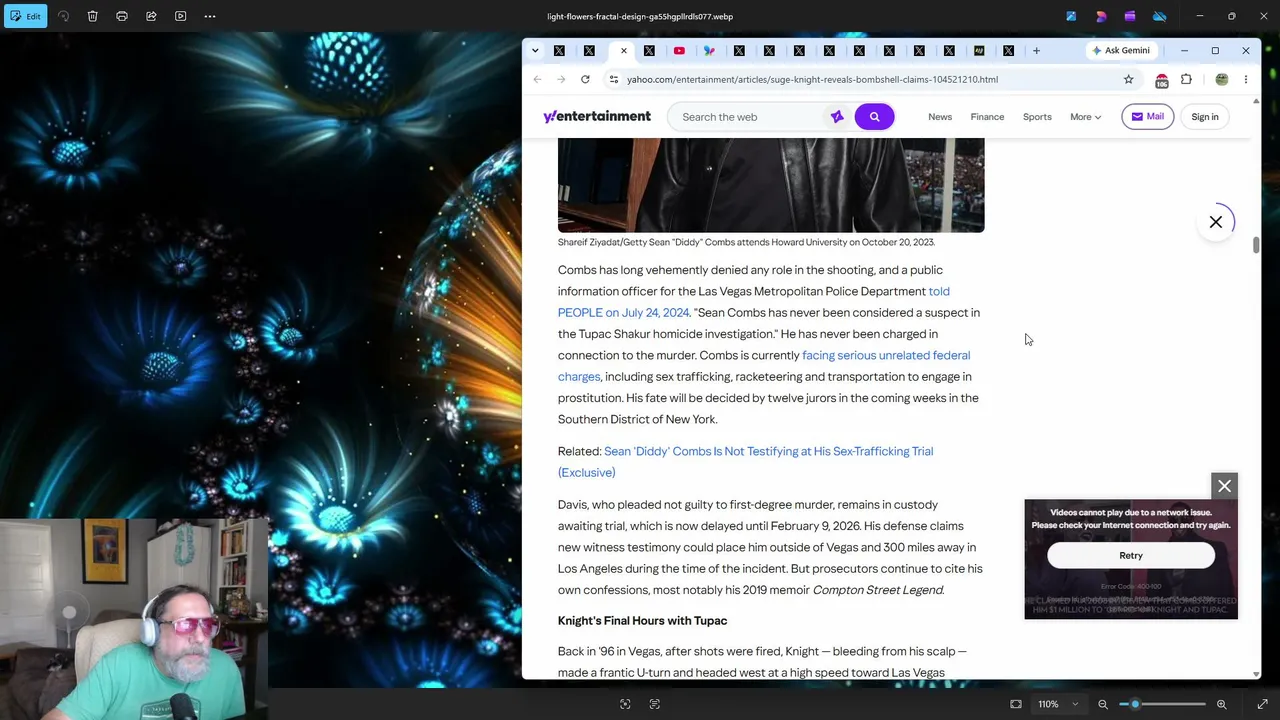The image size is (1280, 720).
Task: Submit search with purple magnifier button
Action: pyautogui.click(x=874, y=117)
